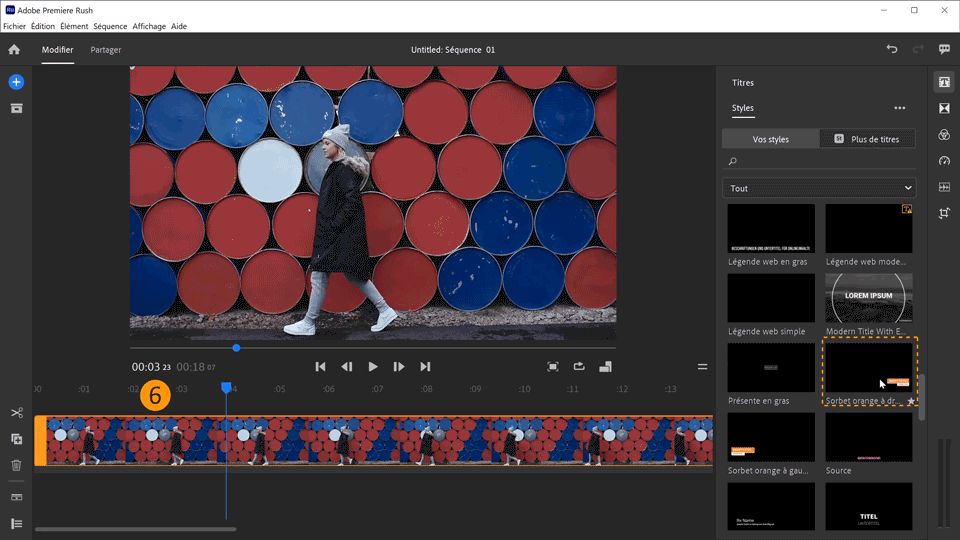Click the preview scrubber progress bar handle
This screenshot has width=960, height=540.
(x=236, y=348)
